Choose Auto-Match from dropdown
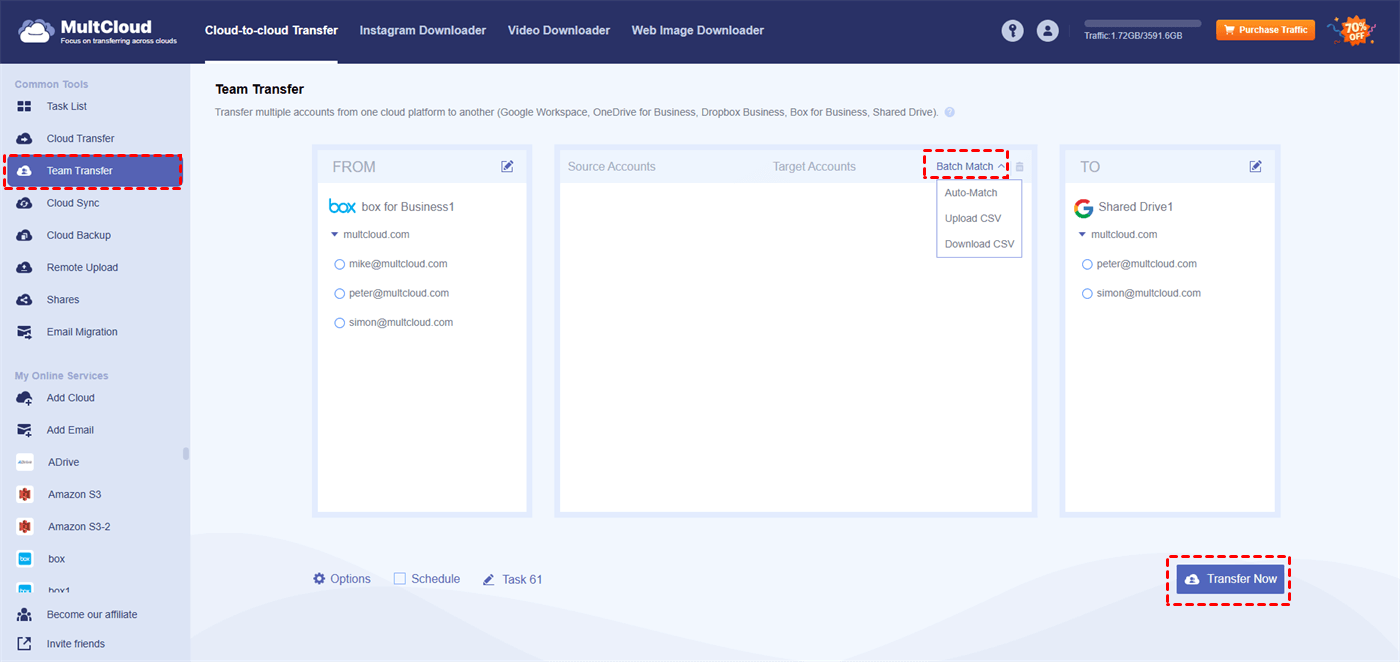Image resolution: width=1400 pixels, height=662 pixels. (971, 193)
